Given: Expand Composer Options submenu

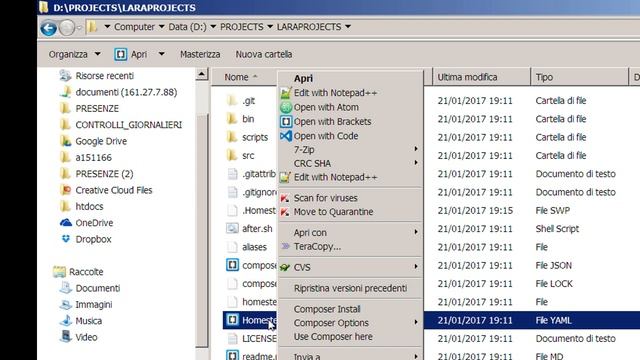Looking at the screenshot, I should 351,323.
